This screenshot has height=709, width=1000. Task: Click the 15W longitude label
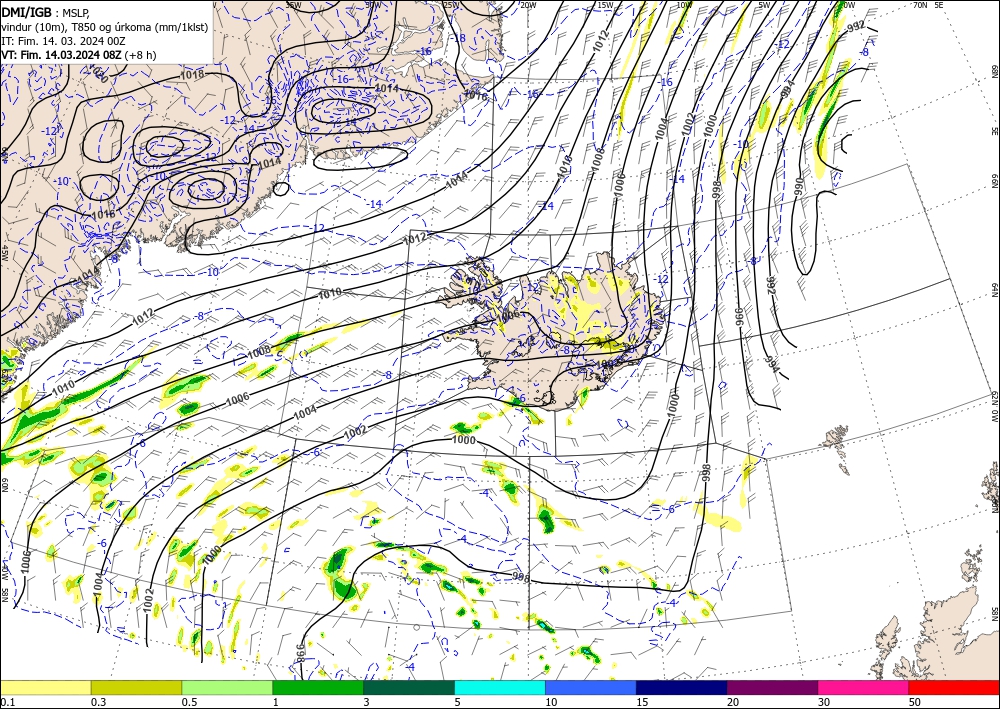[x=605, y=5]
